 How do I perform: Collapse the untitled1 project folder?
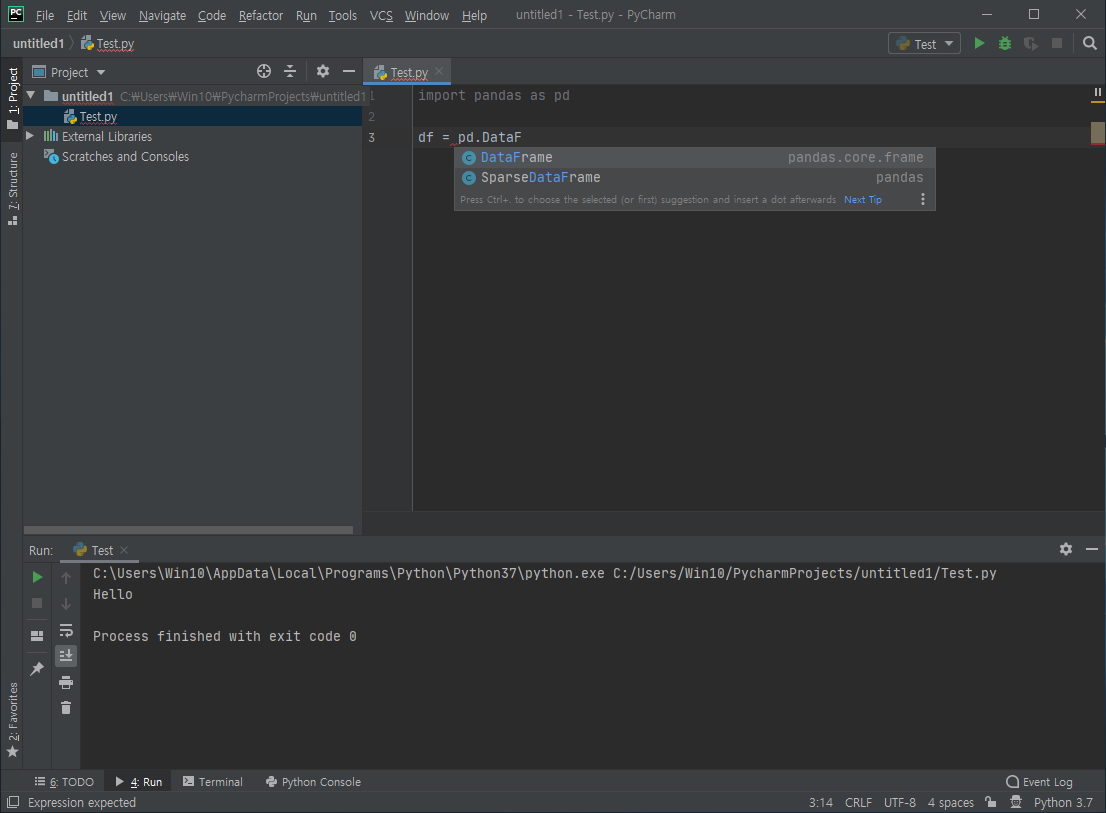[30, 95]
